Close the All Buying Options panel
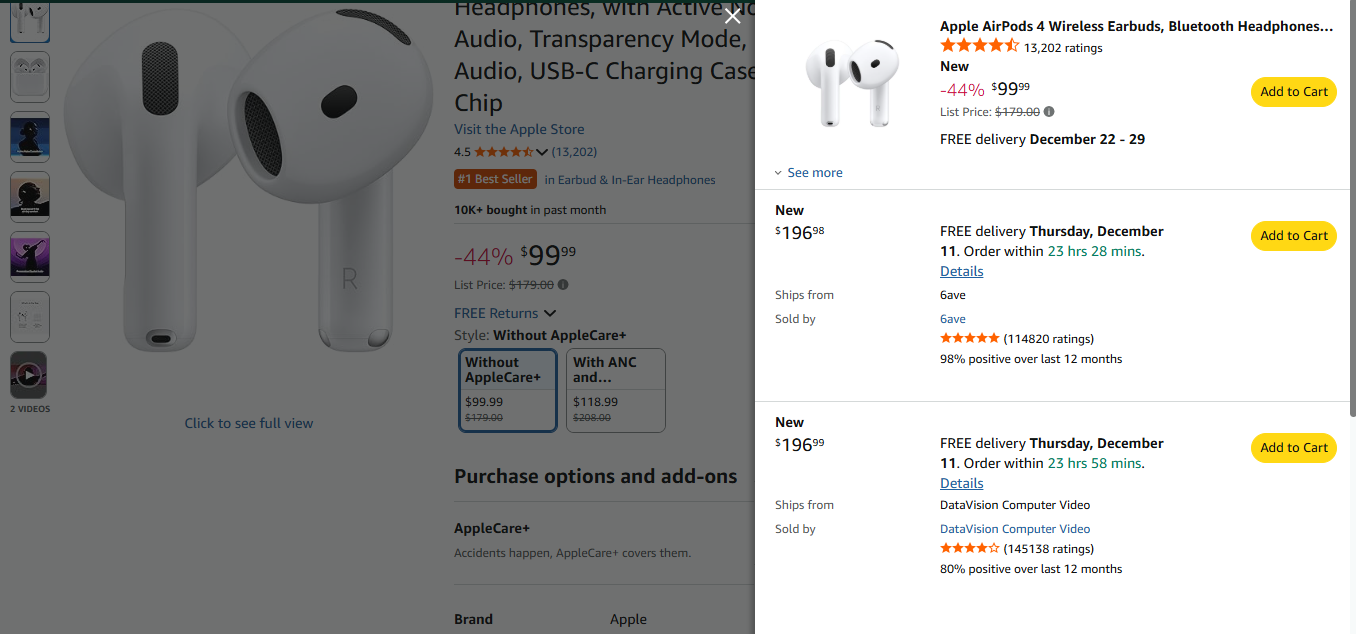 pos(732,16)
